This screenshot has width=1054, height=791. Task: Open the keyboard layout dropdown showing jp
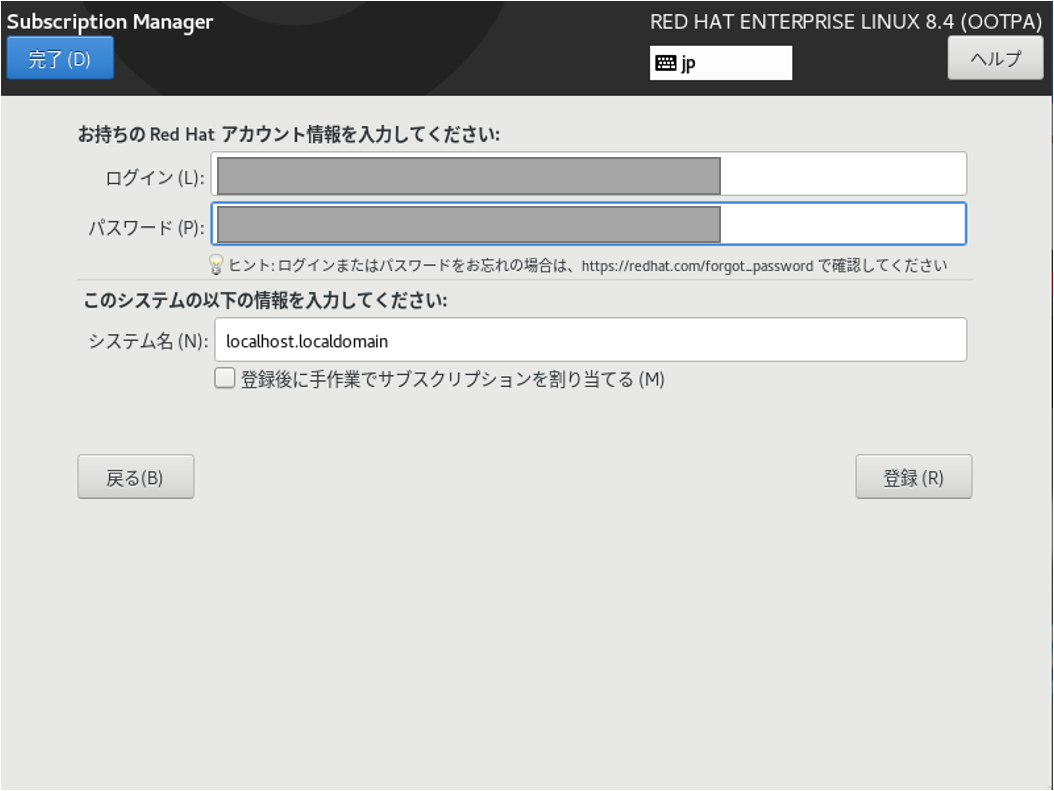click(722, 63)
